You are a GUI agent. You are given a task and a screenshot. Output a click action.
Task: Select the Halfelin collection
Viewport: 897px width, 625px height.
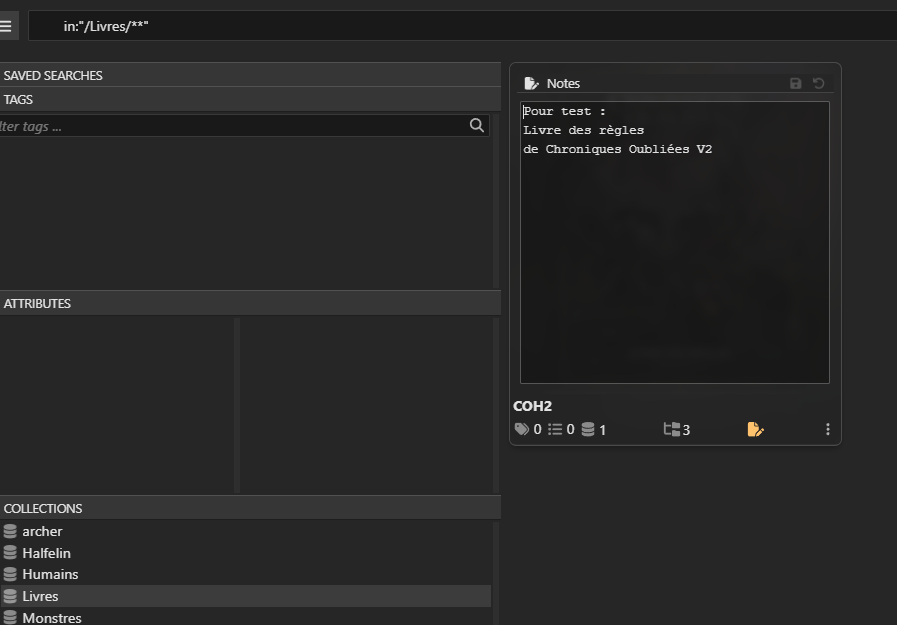coord(46,553)
